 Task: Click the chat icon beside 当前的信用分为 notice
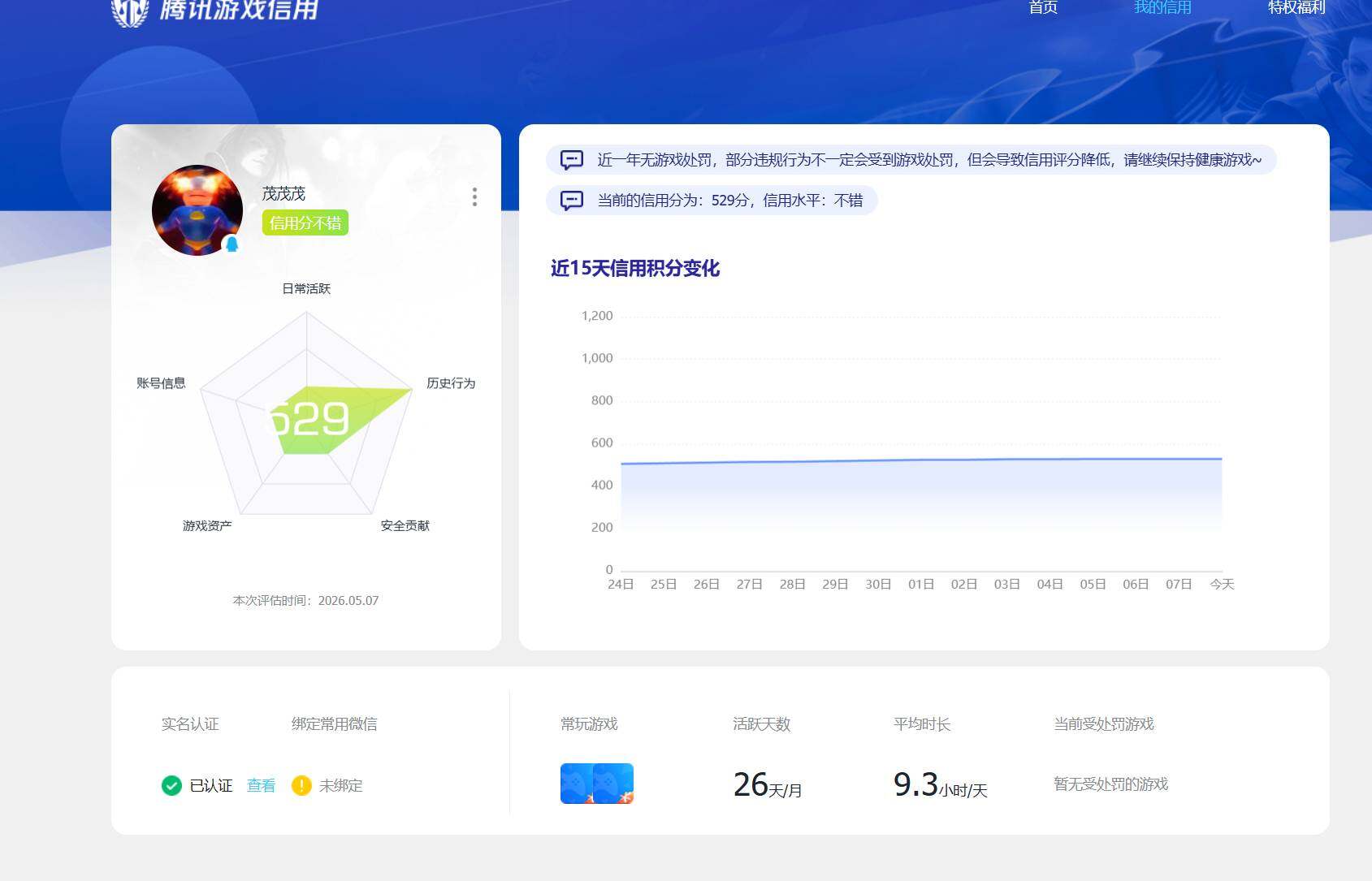[572, 201]
